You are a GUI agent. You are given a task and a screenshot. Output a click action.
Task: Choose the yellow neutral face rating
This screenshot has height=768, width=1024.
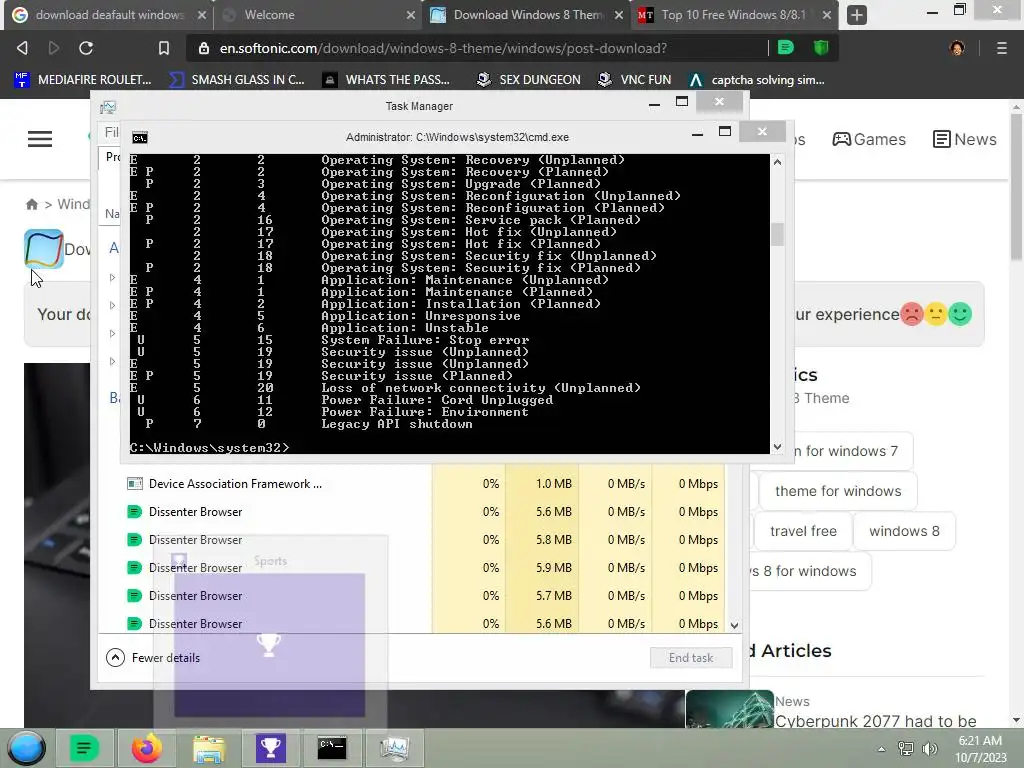click(936, 314)
